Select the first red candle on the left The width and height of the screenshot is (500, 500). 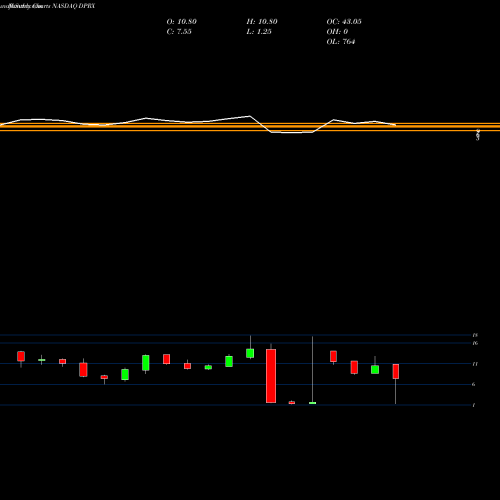coord(21,356)
